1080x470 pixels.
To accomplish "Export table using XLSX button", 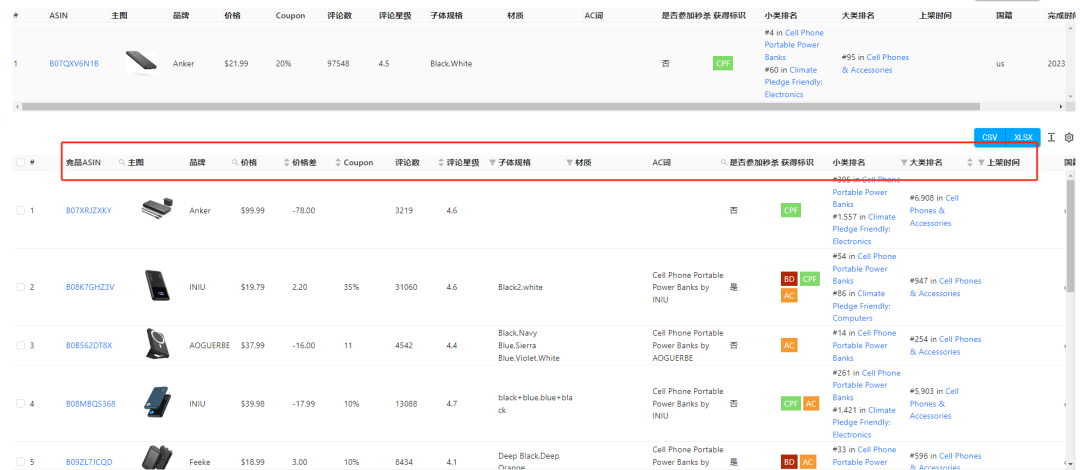I will point(1023,137).
